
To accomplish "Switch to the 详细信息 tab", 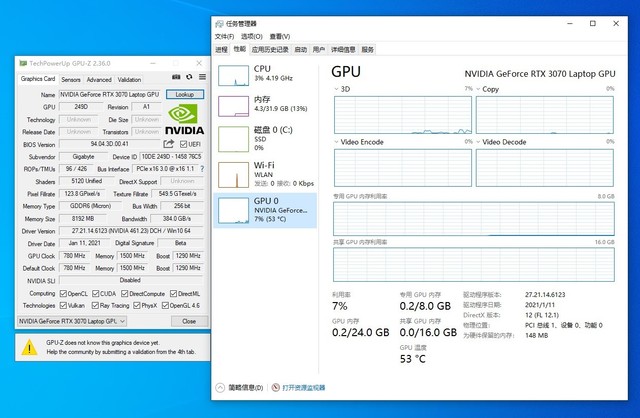I will tap(343, 50).
